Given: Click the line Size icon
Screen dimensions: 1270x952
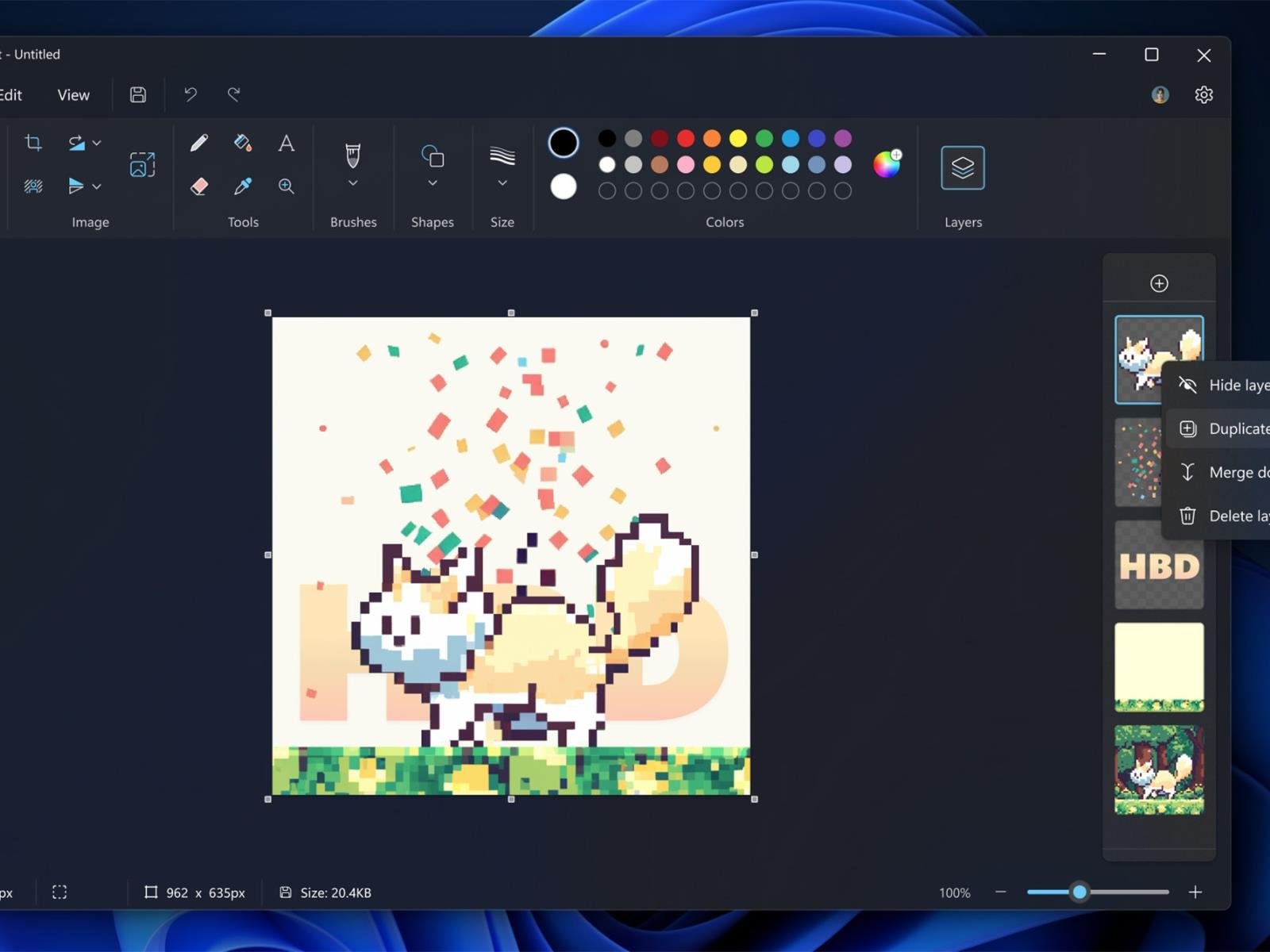Looking at the screenshot, I should click(502, 155).
